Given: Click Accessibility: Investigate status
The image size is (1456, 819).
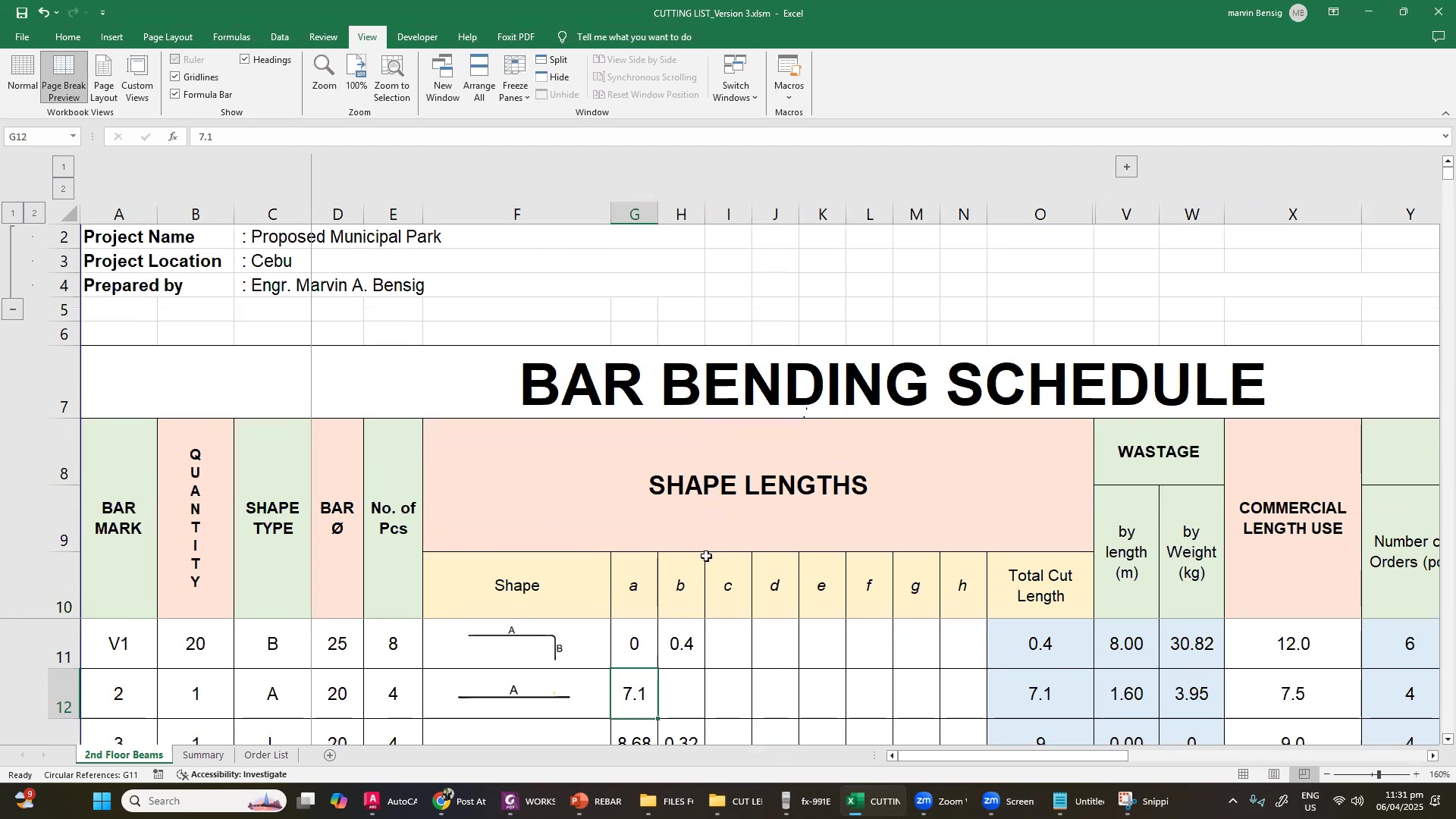Looking at the screenshot, I should 231,775.
